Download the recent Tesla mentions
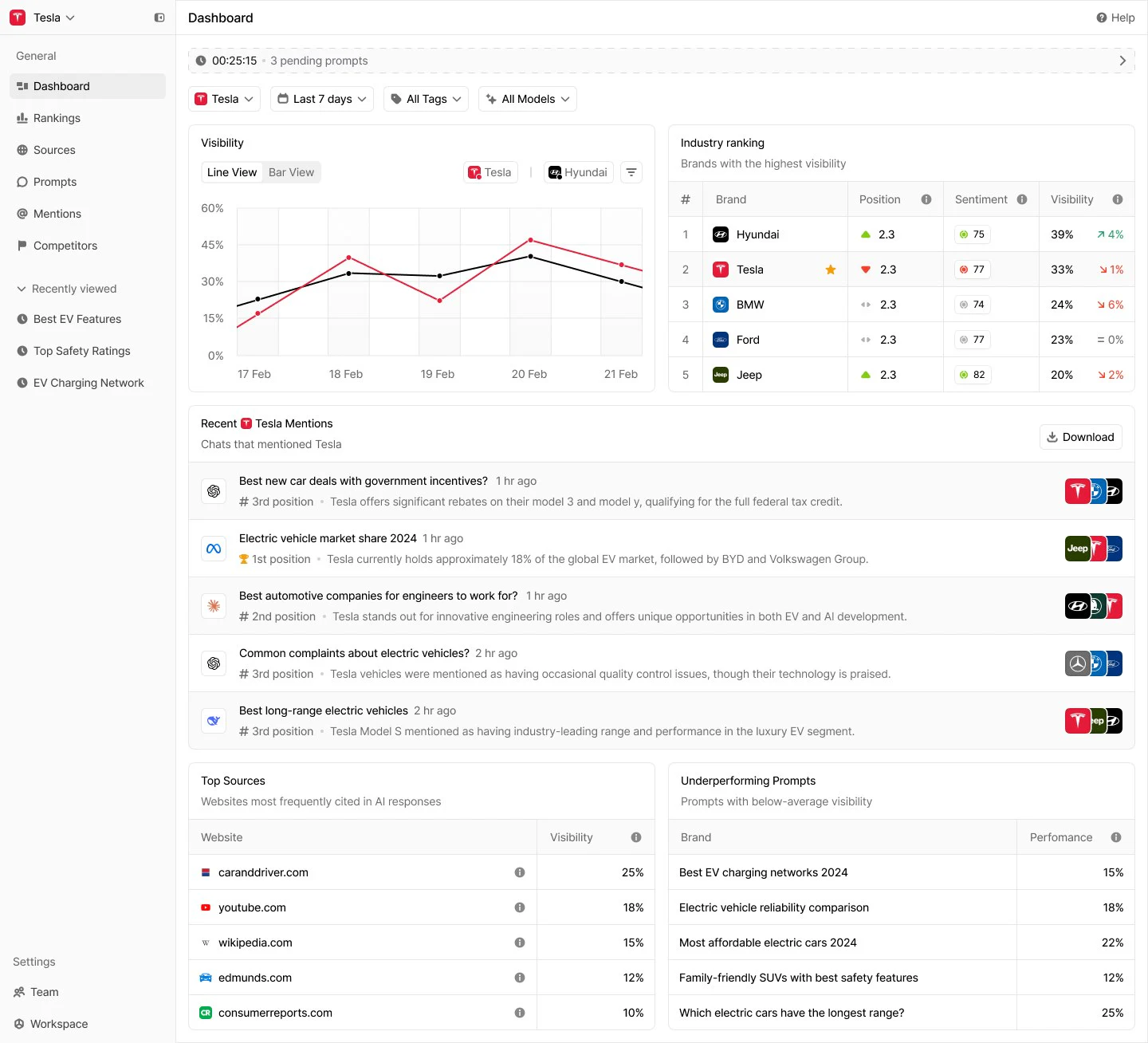1148x1043 pixels. pos(1081,437)
